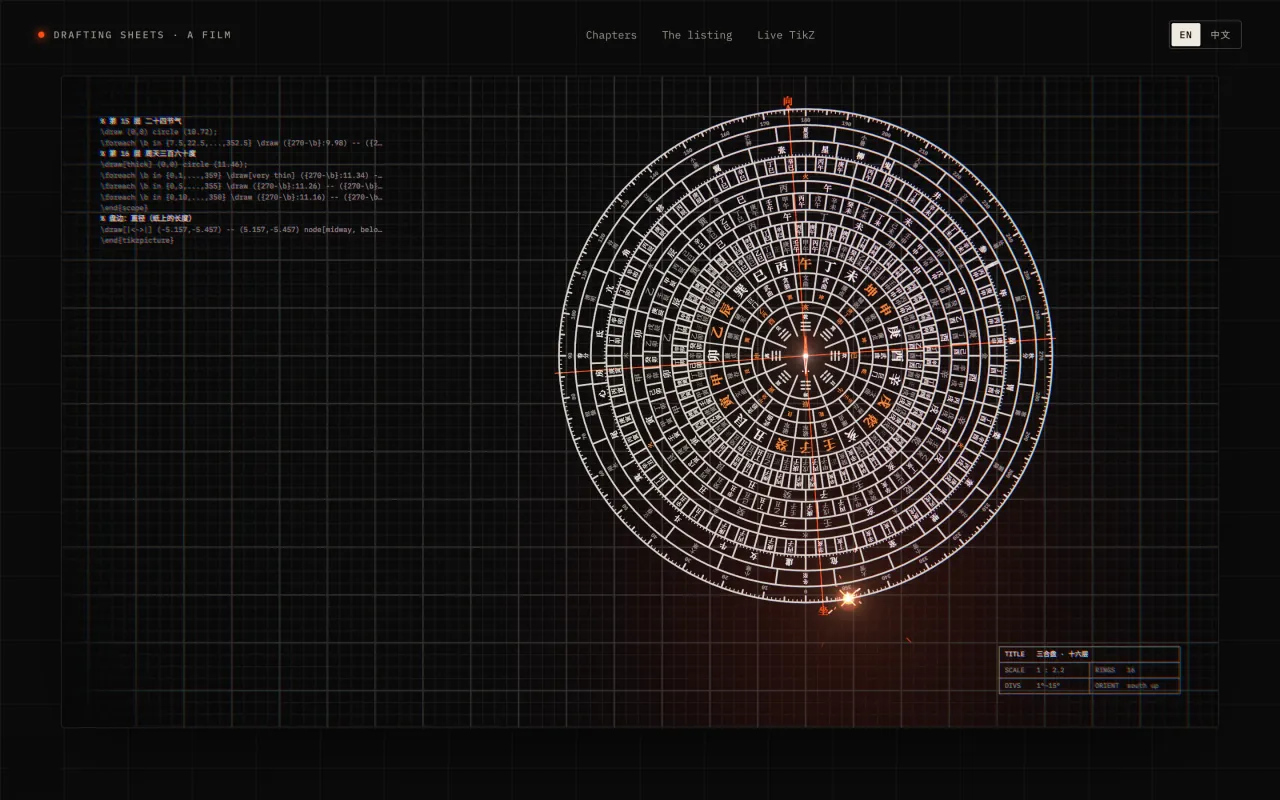
Task: Select the \foreach line with {0,5,...,355}
Action: [x=241, y=186]
